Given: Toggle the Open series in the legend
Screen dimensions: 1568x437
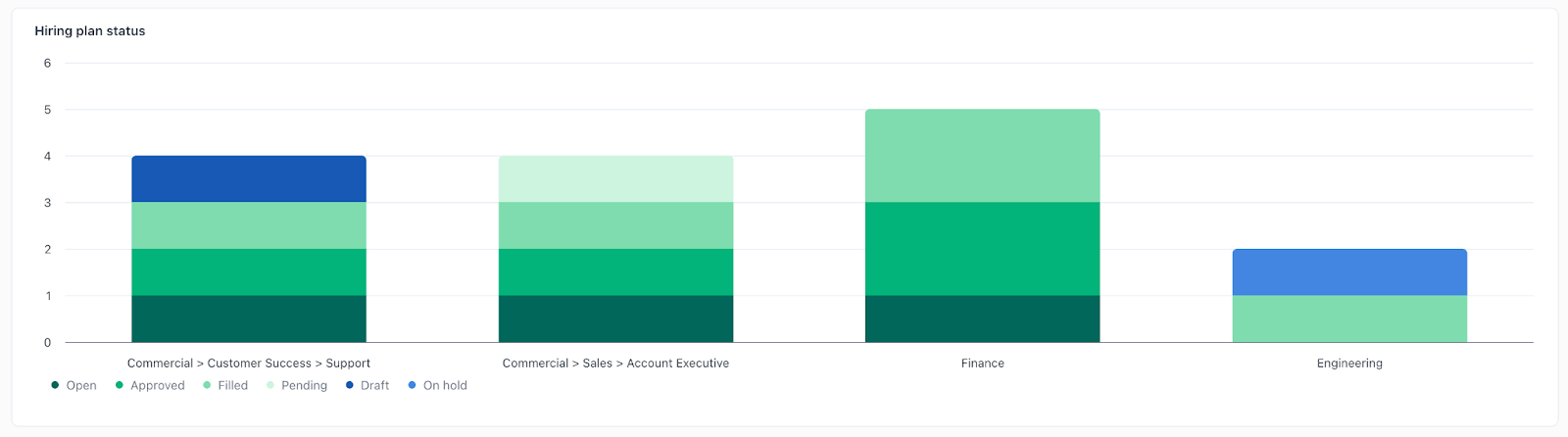Looking at the screenshot, I should [x=74, y=385].
